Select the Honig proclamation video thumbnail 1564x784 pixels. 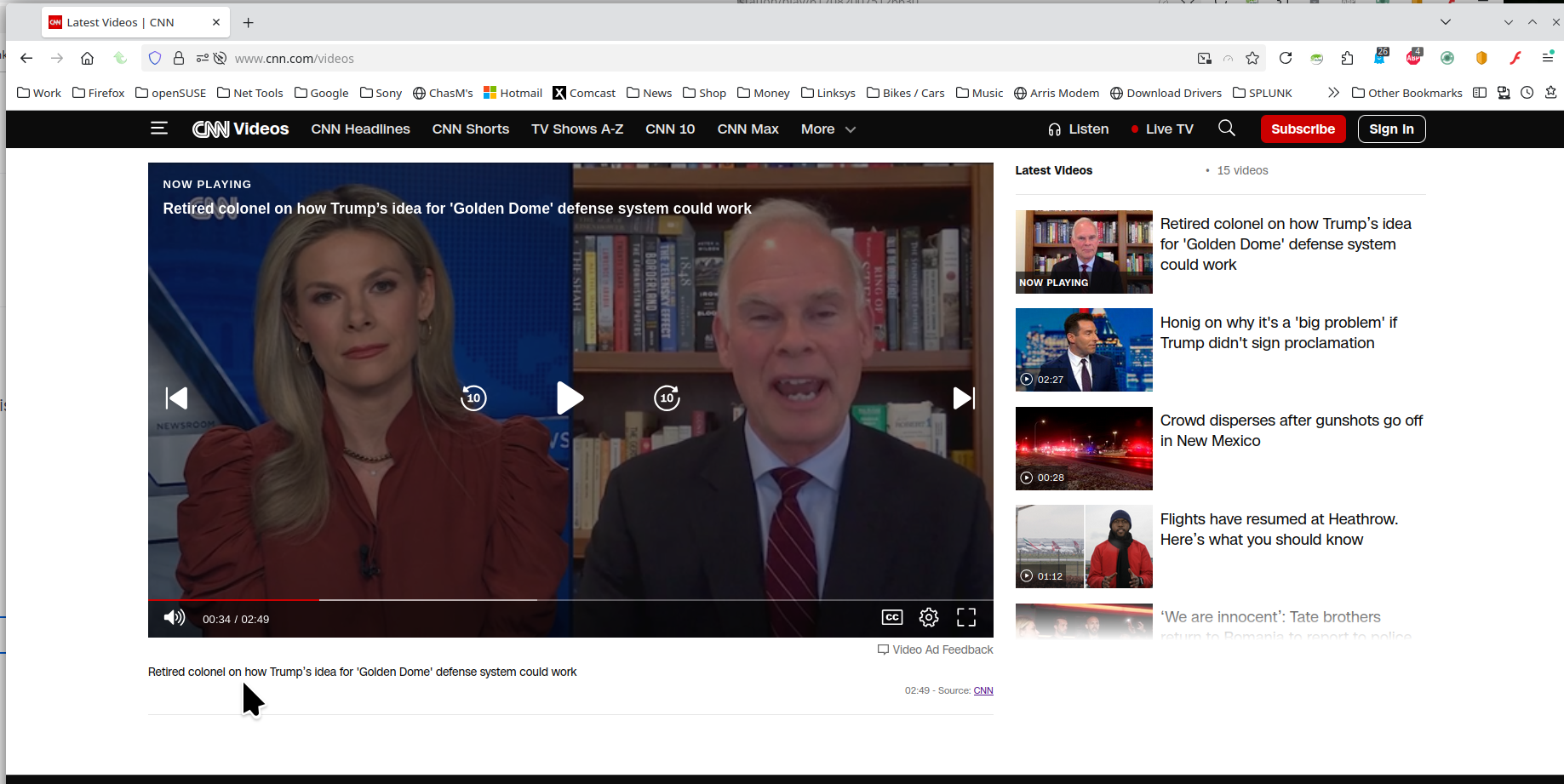pyautogui.click(x=1084, y=350)
